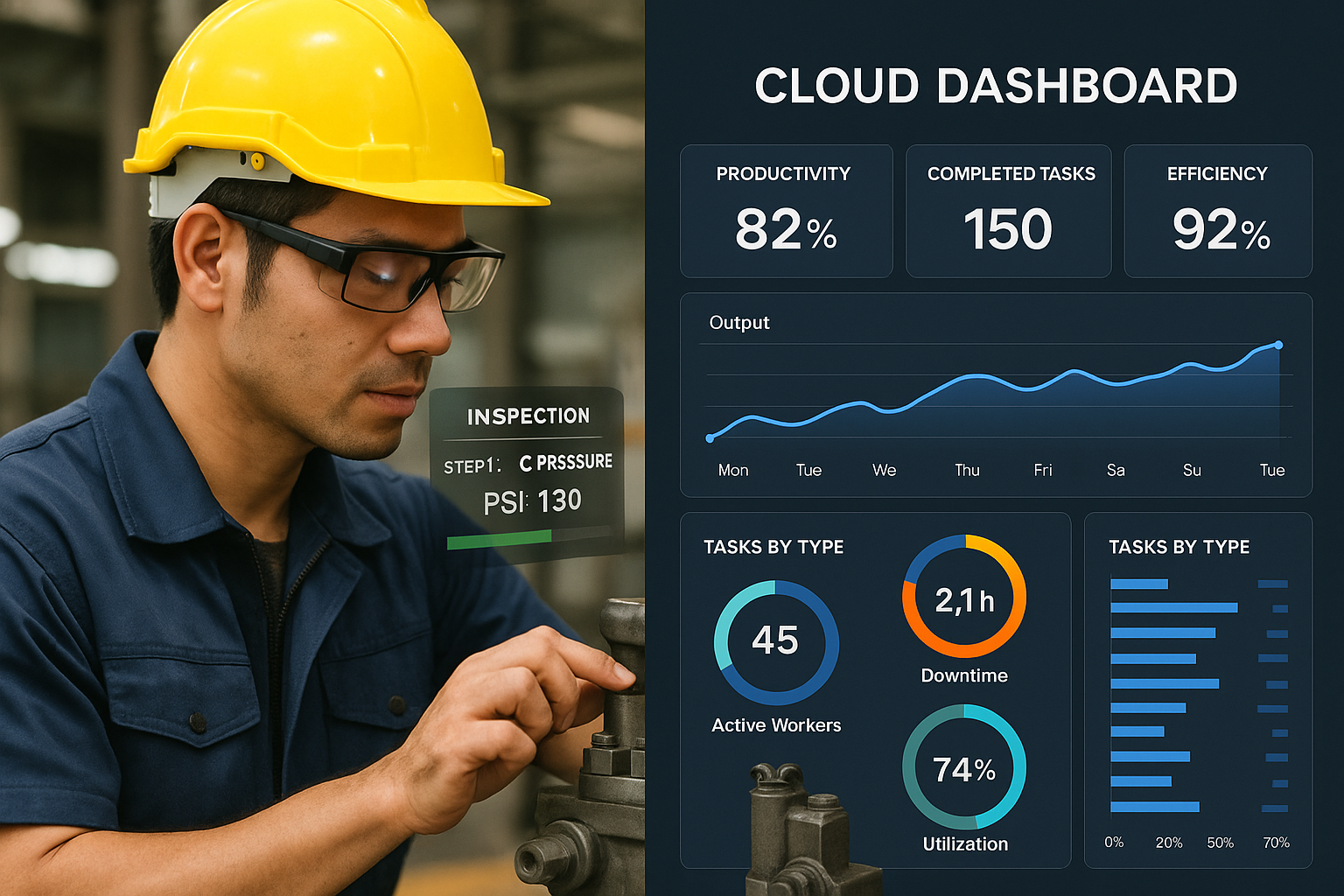Click the Sa axis label

tap(1116, 471)
